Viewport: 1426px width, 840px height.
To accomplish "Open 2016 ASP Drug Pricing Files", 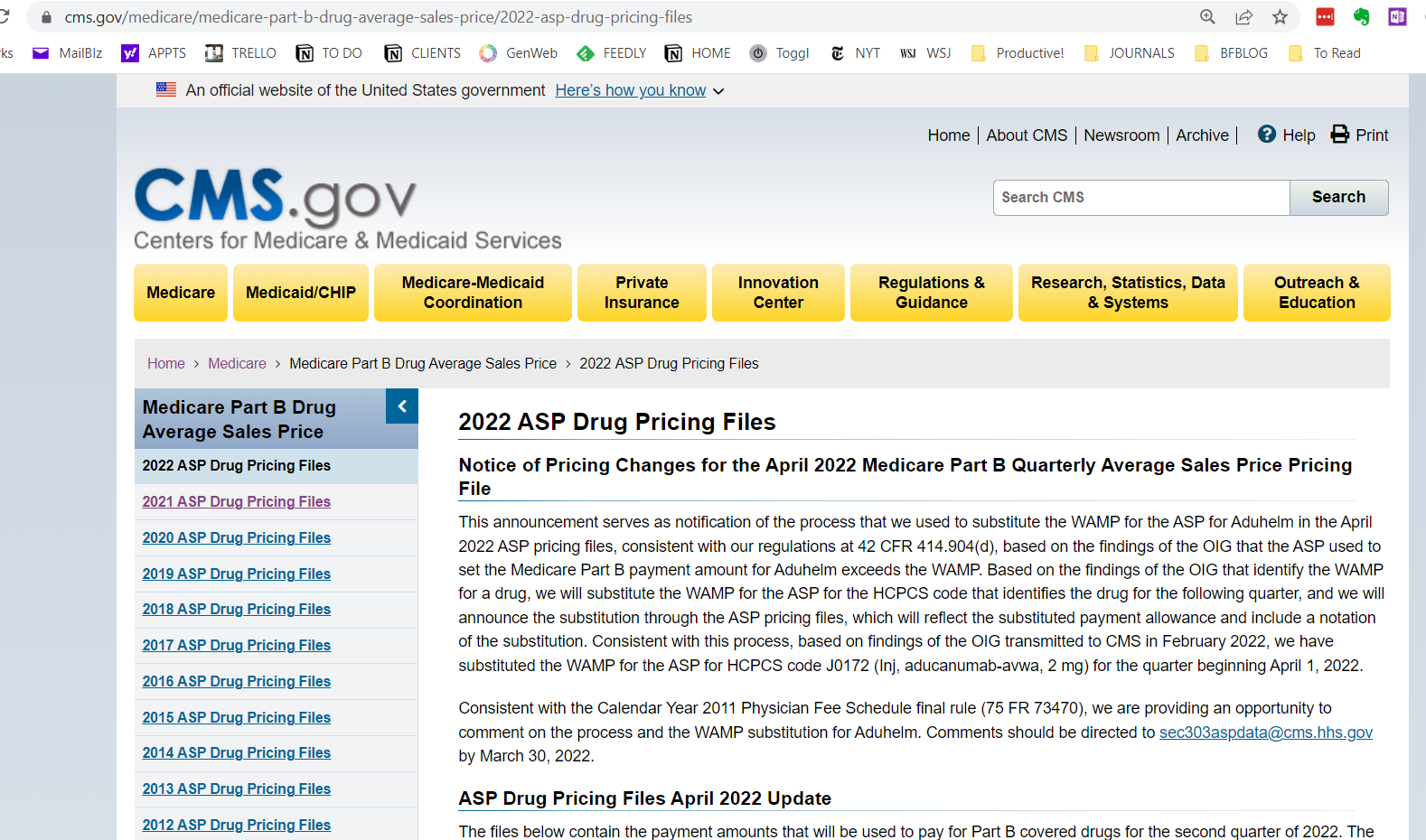I will tap(236, 681).
